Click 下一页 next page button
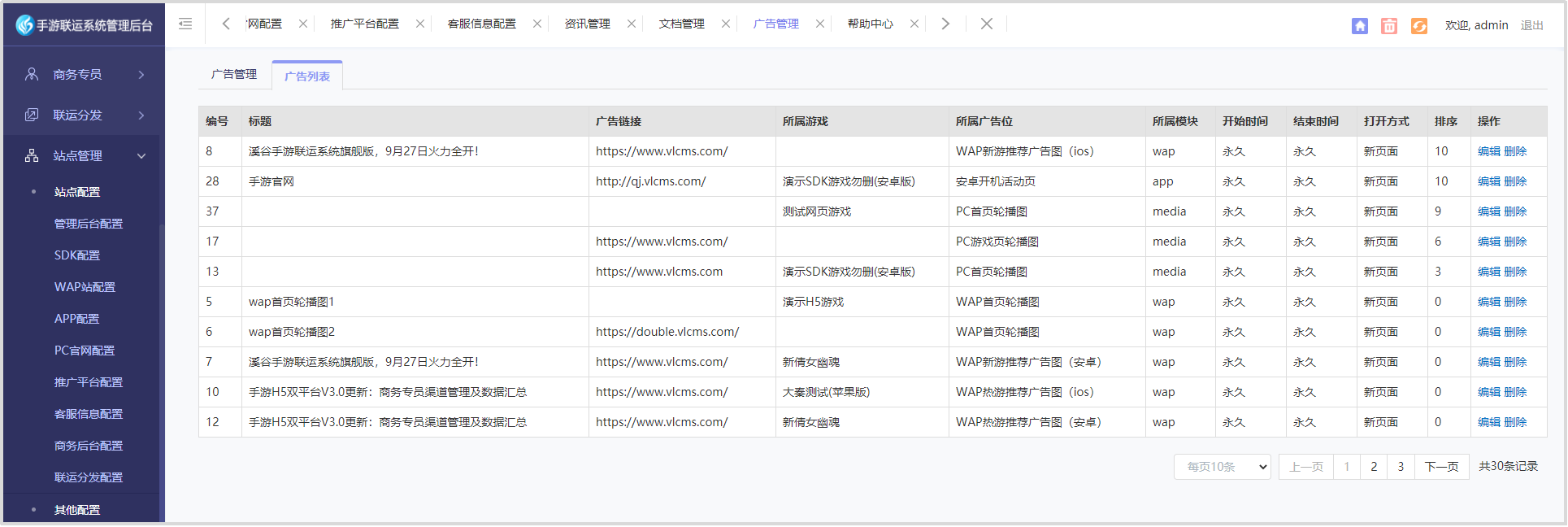 [x=1442, y=467]
